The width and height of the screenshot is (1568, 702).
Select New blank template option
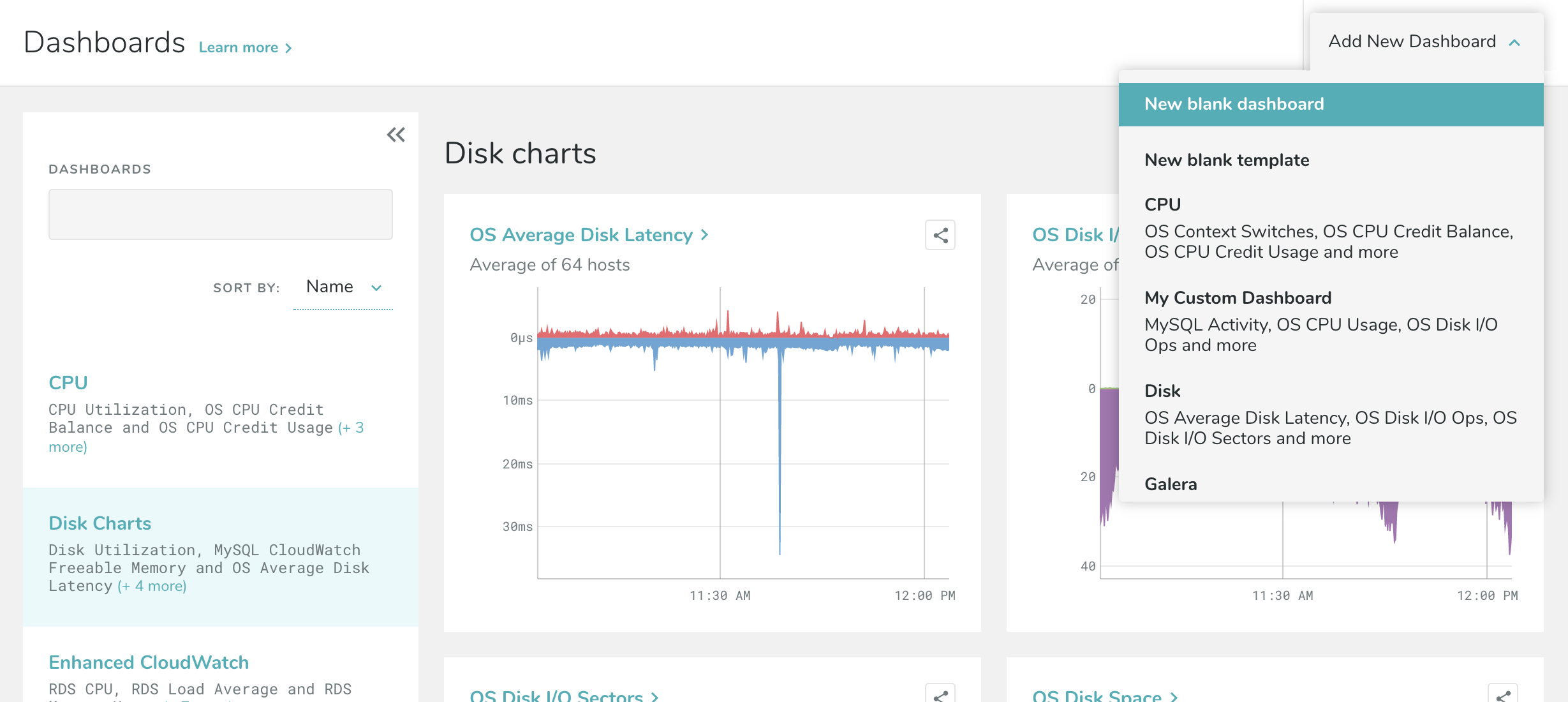pos(1227,160)
